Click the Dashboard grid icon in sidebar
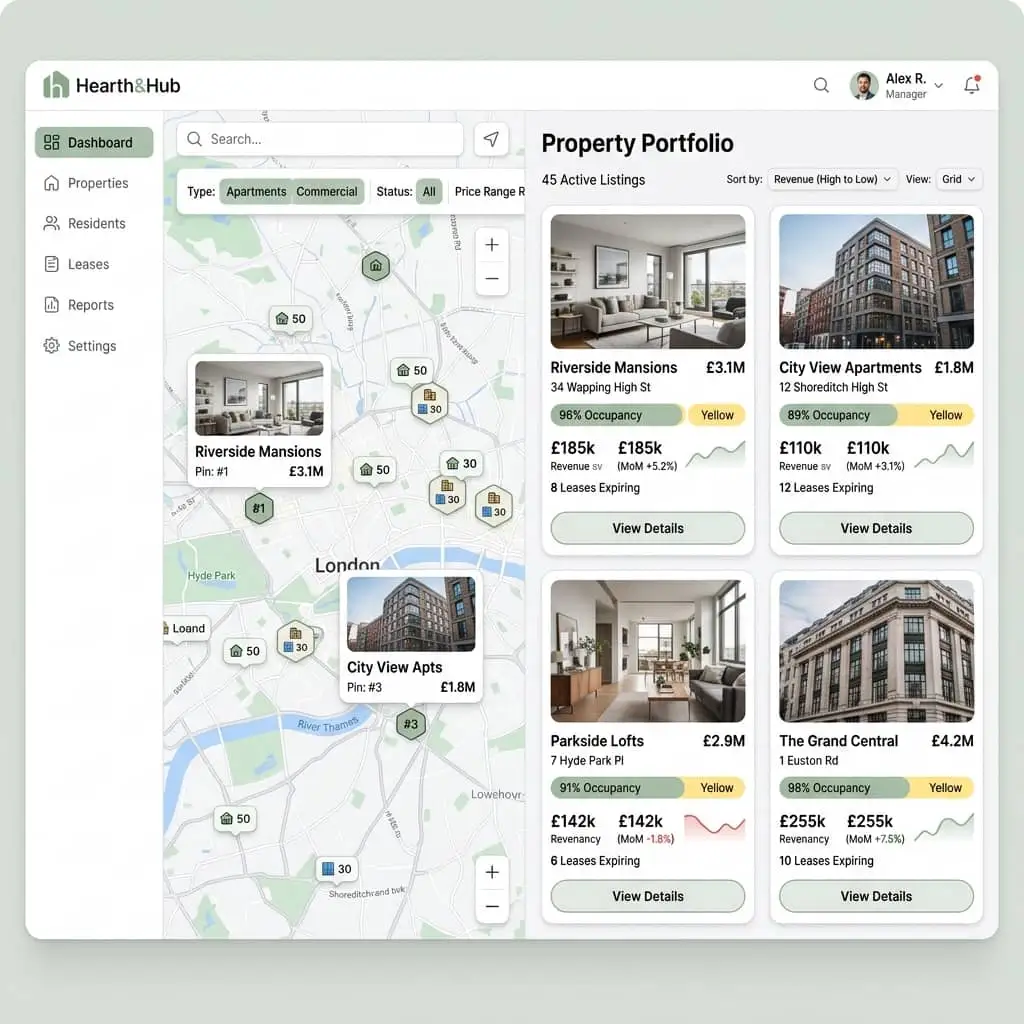Screen dimensions: 1024x1024 tap(52, 142)
